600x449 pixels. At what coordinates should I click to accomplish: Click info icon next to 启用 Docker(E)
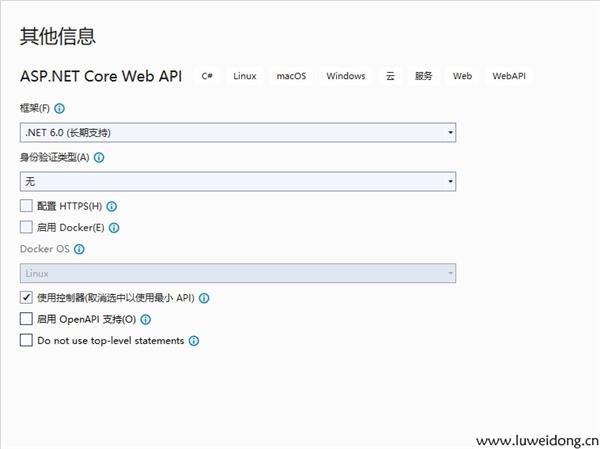point(114,228)
